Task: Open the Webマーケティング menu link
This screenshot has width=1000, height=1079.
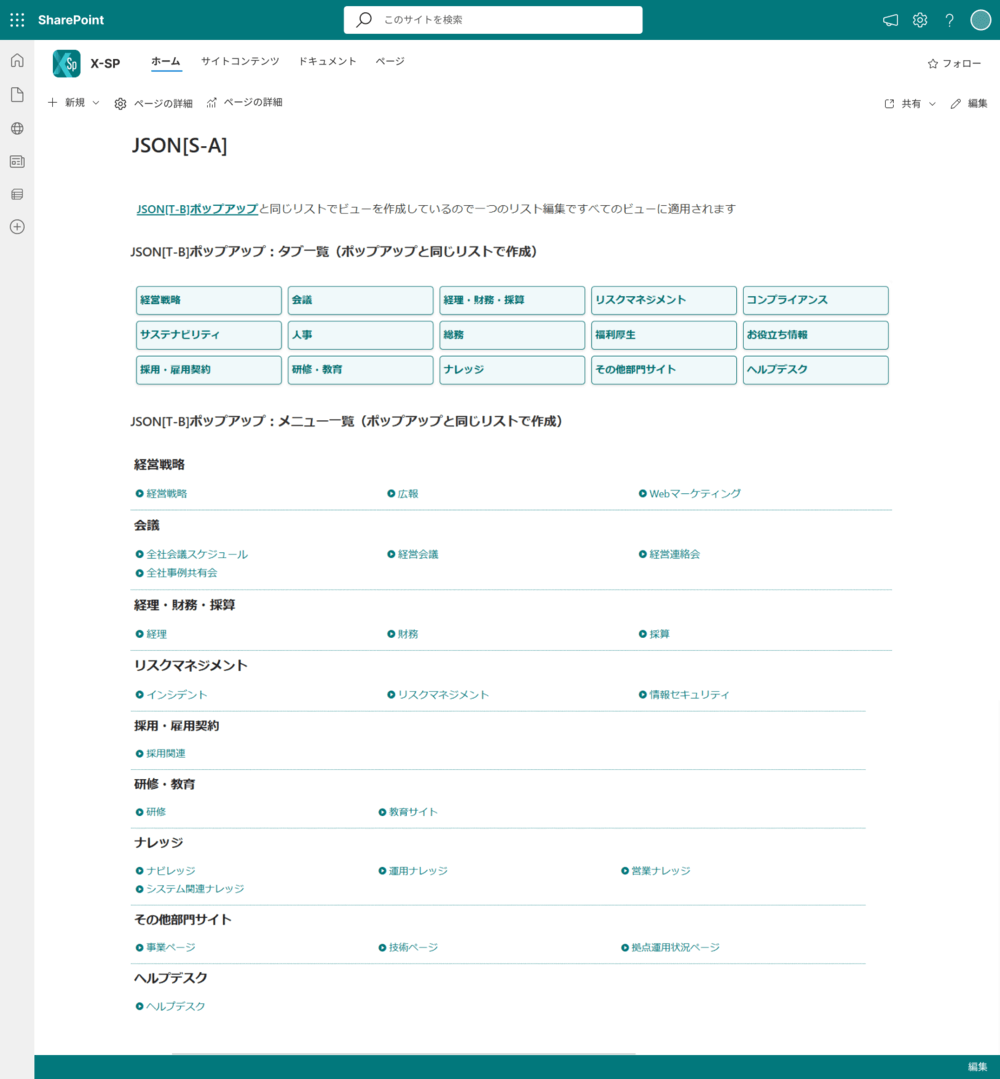Action: point(695,493)
